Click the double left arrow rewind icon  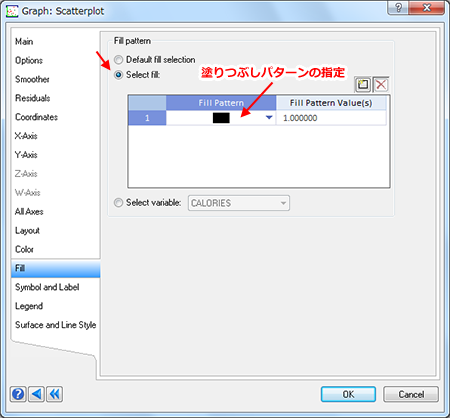54,394
